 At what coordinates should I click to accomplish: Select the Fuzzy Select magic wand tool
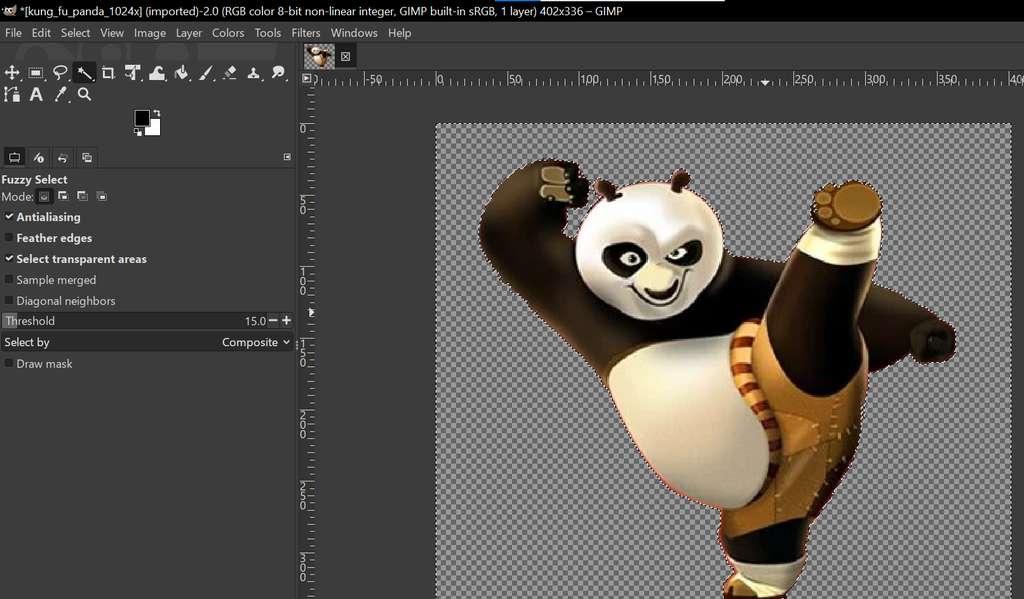point(84,73)
